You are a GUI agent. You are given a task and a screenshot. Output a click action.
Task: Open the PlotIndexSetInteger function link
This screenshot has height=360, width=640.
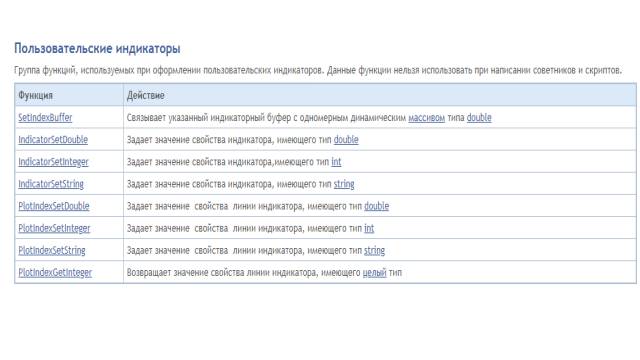click(54, 228)
